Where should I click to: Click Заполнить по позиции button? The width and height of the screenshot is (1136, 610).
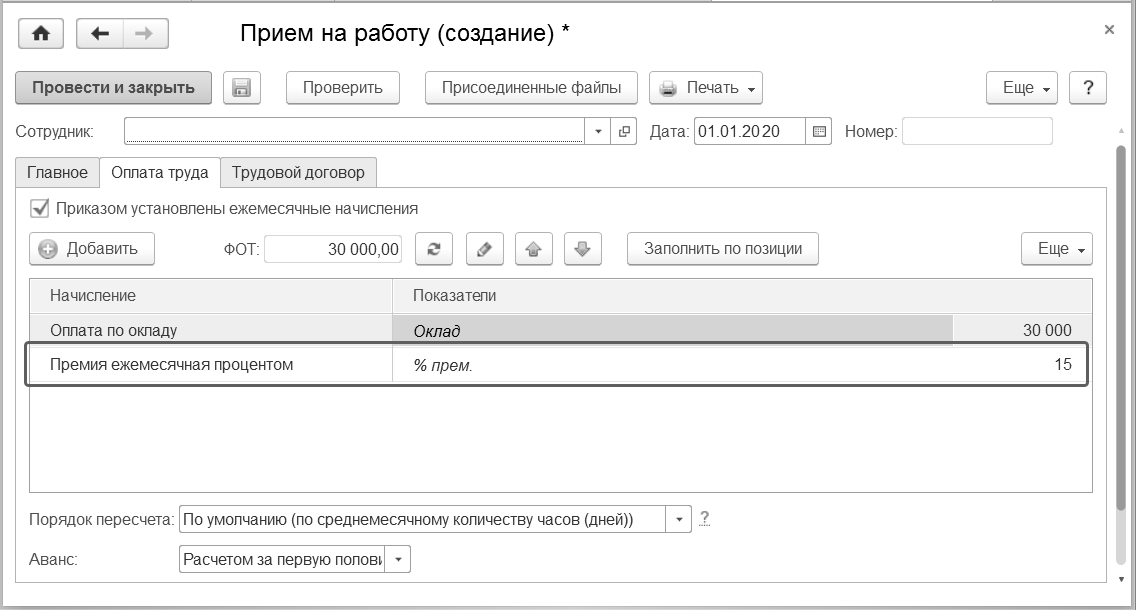point(723,248)
